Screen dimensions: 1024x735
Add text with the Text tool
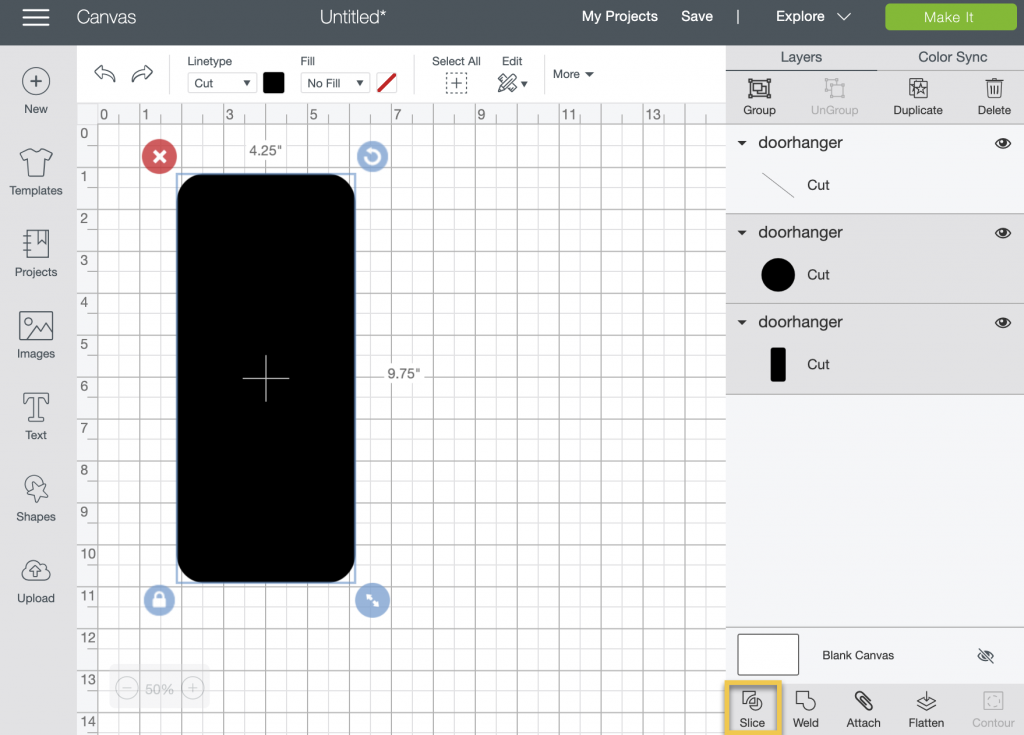[36, 417]
